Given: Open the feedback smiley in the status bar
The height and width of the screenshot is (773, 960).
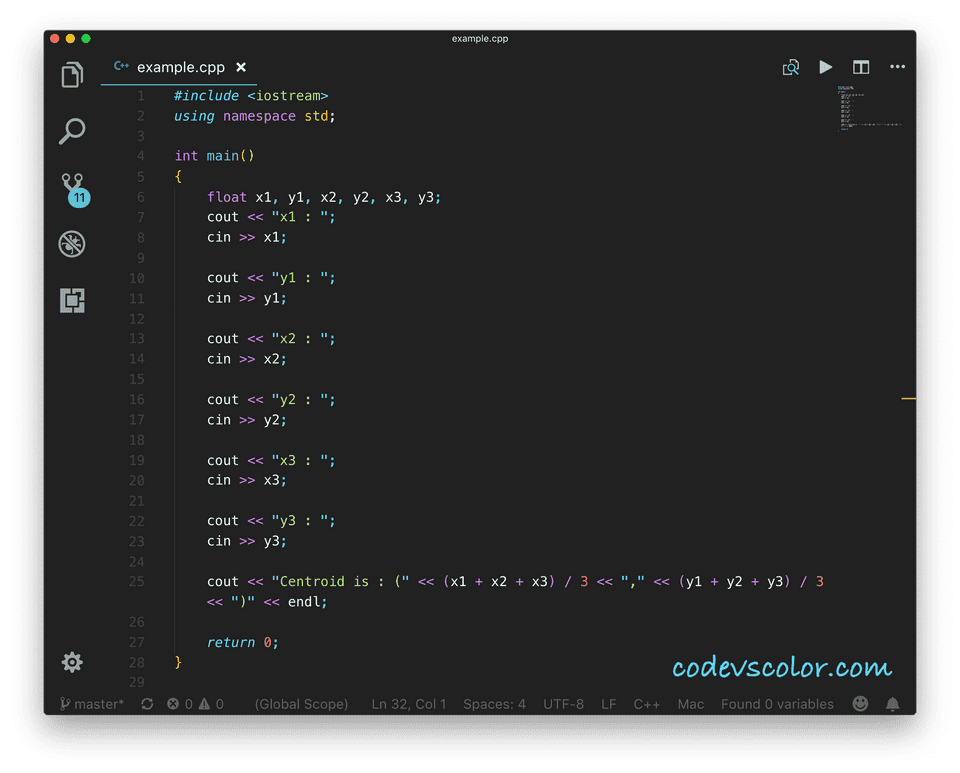Looking at the screenshot, I should (x=860, y=703).
